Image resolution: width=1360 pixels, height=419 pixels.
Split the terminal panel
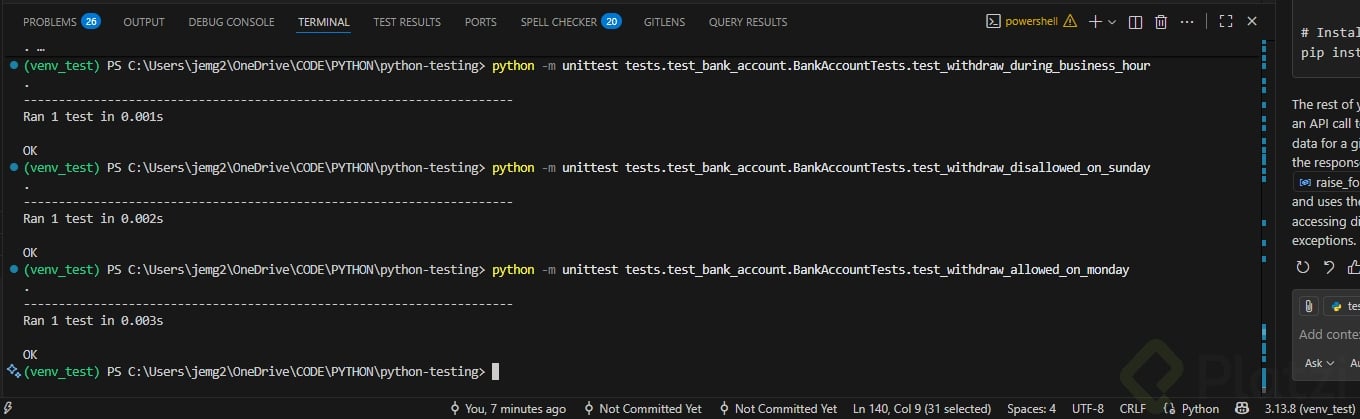[x=1135, y=21]
